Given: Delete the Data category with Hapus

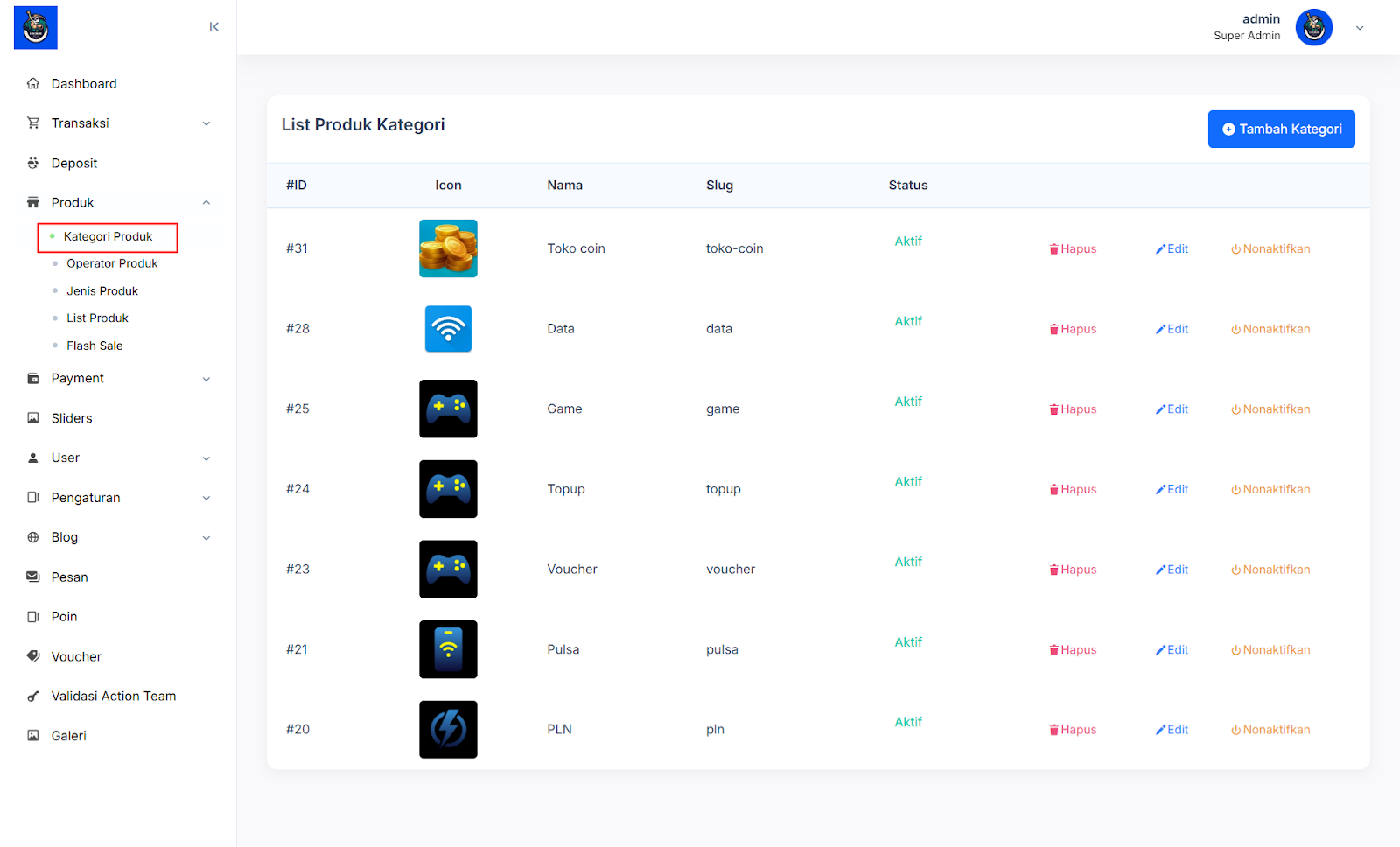Looking at the screenshot, I should [1073, 330].
